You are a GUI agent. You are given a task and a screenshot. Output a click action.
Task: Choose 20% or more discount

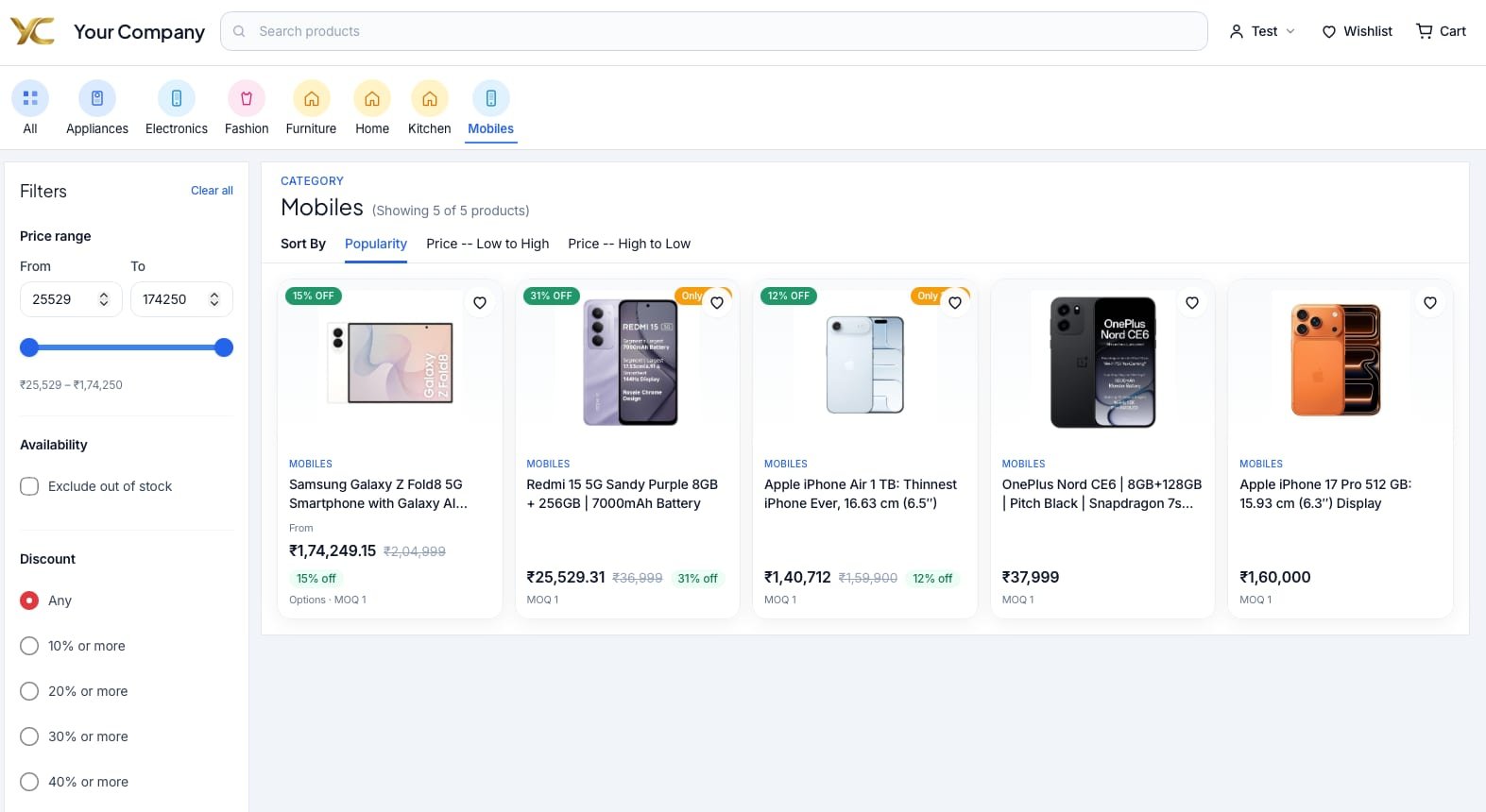tap(29, 691)
